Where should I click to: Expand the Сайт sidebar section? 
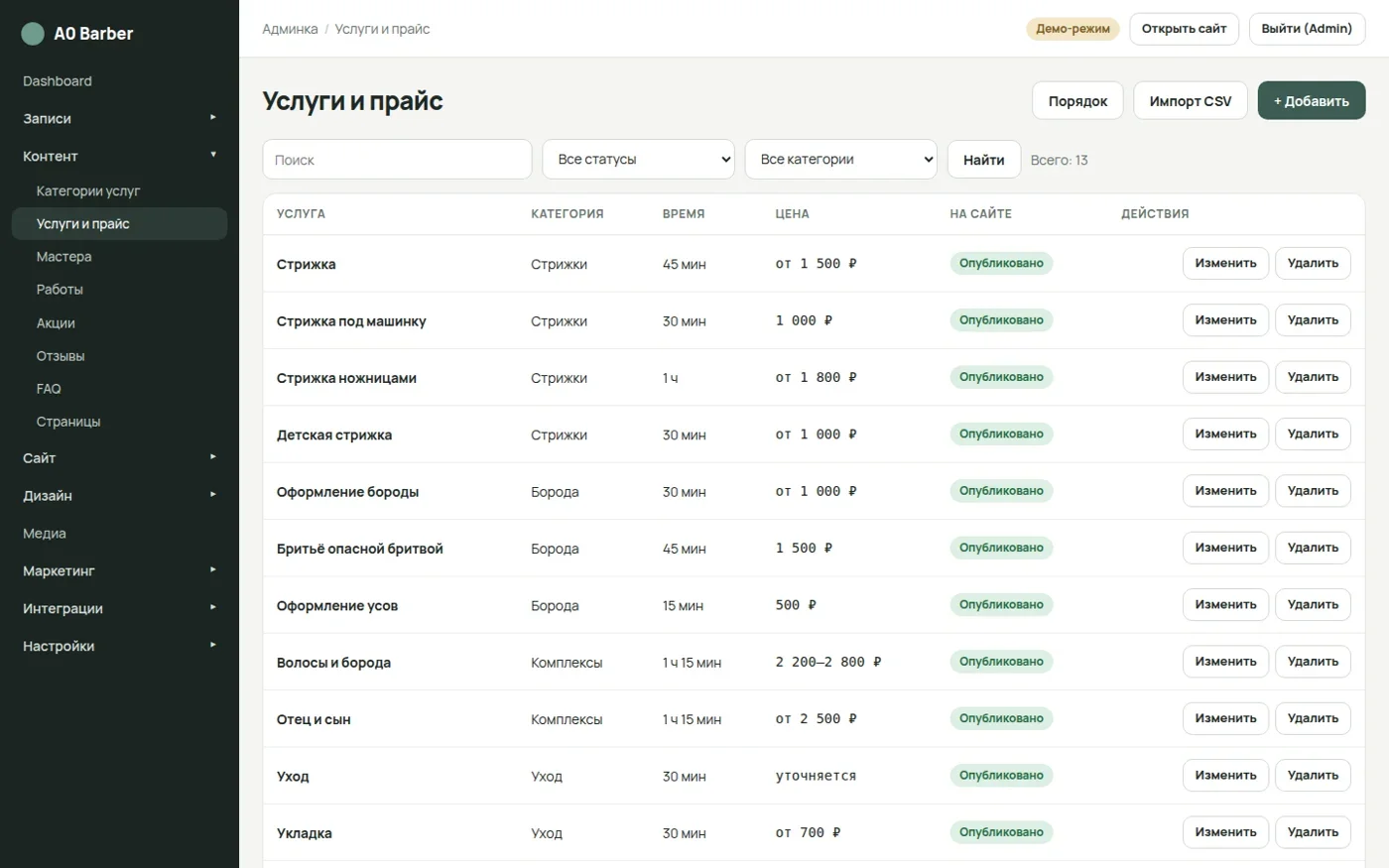[x=119, y=458]
